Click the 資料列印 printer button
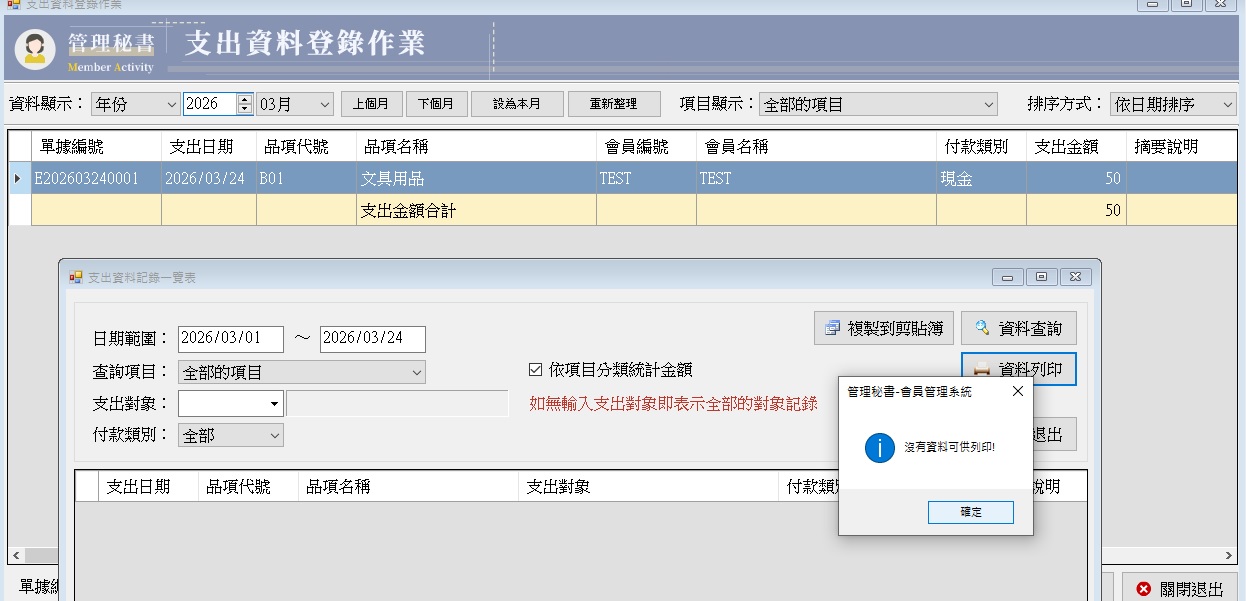 point(1018,369)
